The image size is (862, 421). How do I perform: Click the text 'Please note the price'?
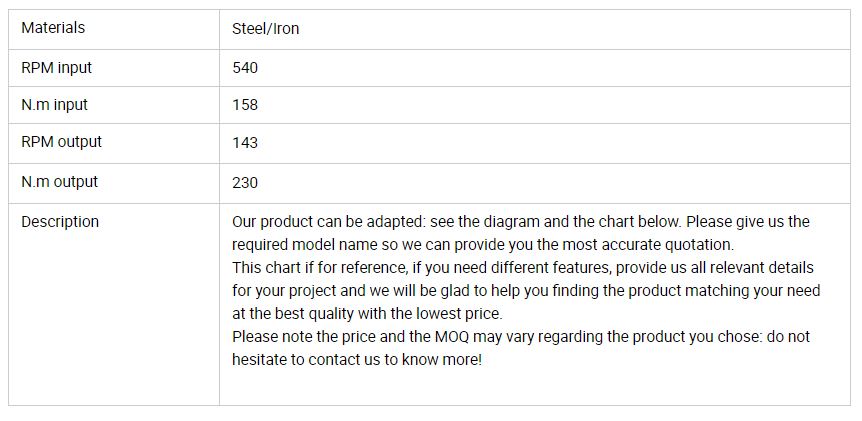(x=307, y=337)
